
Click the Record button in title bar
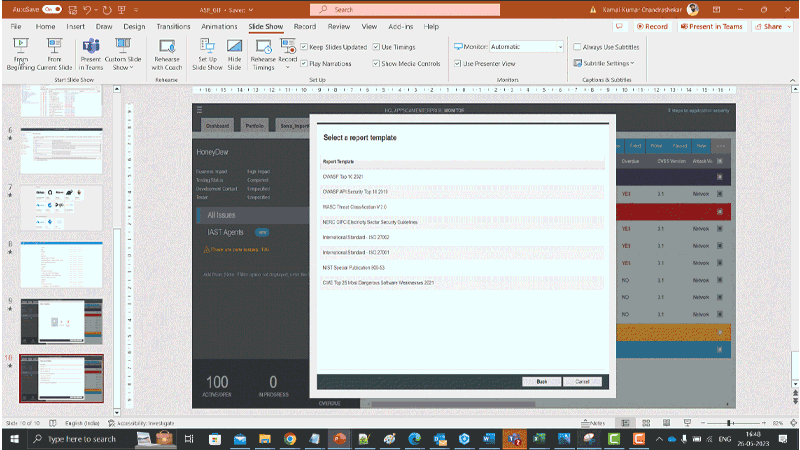(x=653, y=26)
